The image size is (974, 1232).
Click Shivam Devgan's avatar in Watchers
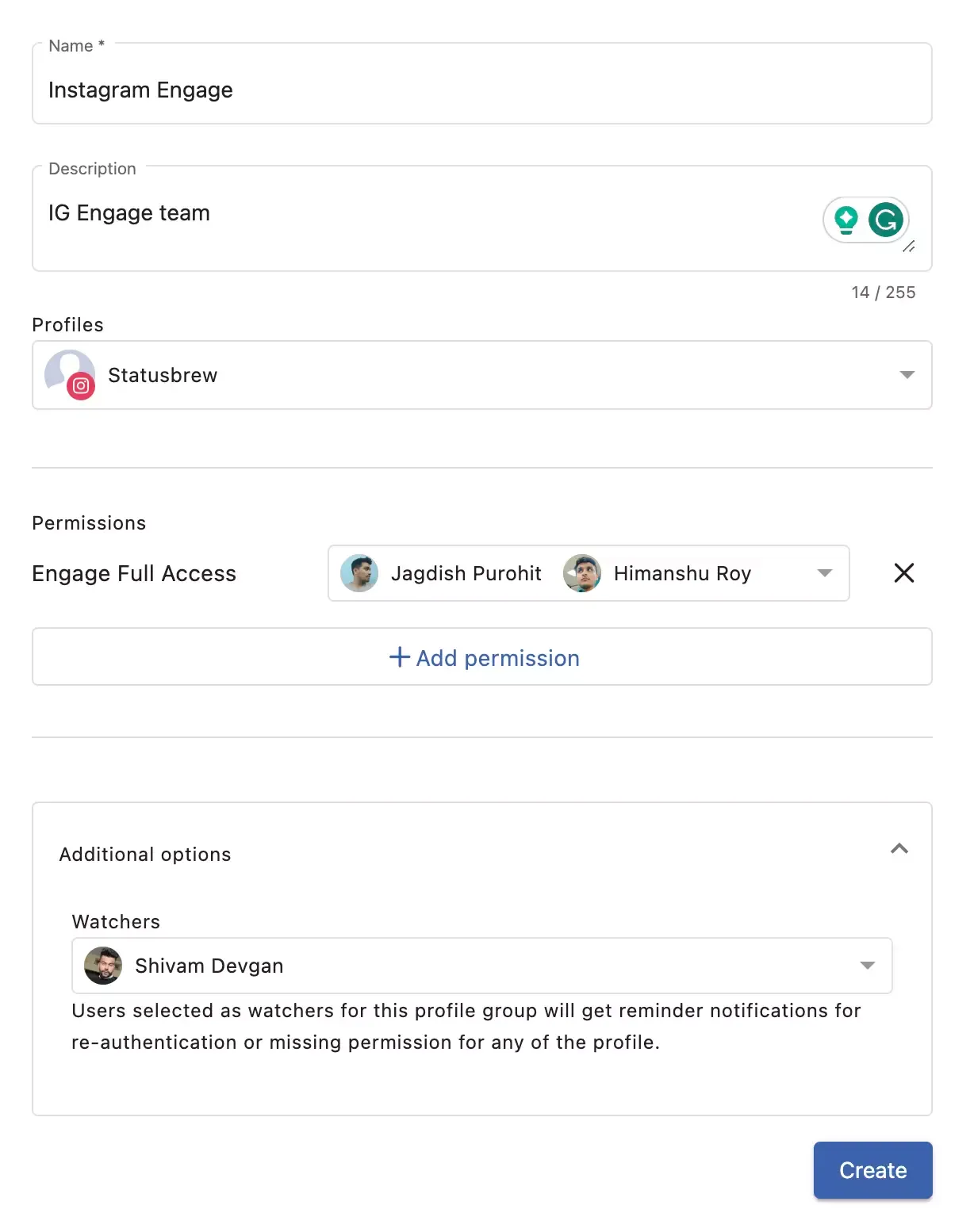pos(103,966)
